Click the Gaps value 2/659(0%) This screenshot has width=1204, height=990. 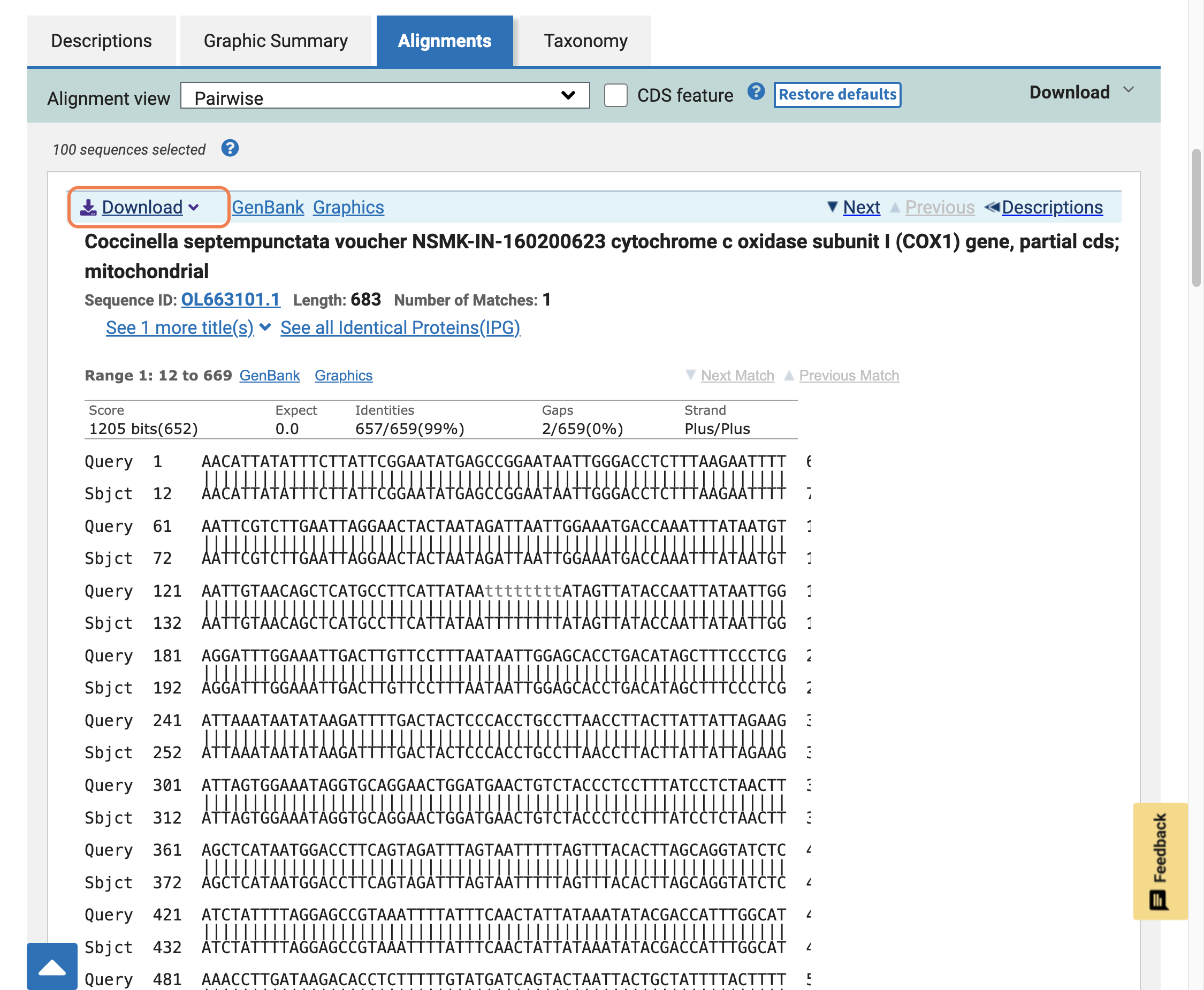click(x=582, y=428)
